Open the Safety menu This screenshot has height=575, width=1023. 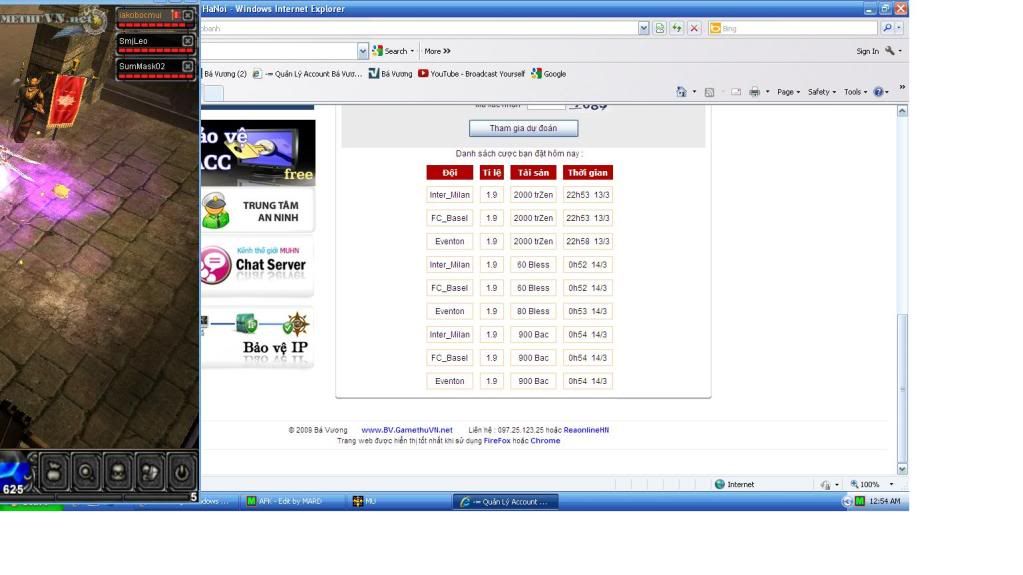click(821, 92)
